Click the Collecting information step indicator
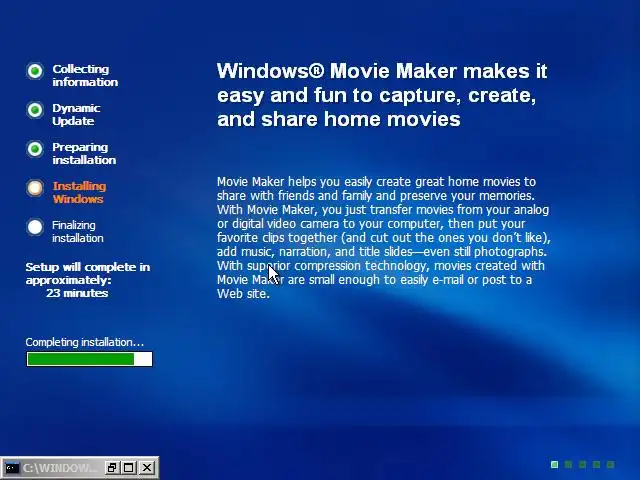The width and height of the screenshot is (640, 480). 35,71
